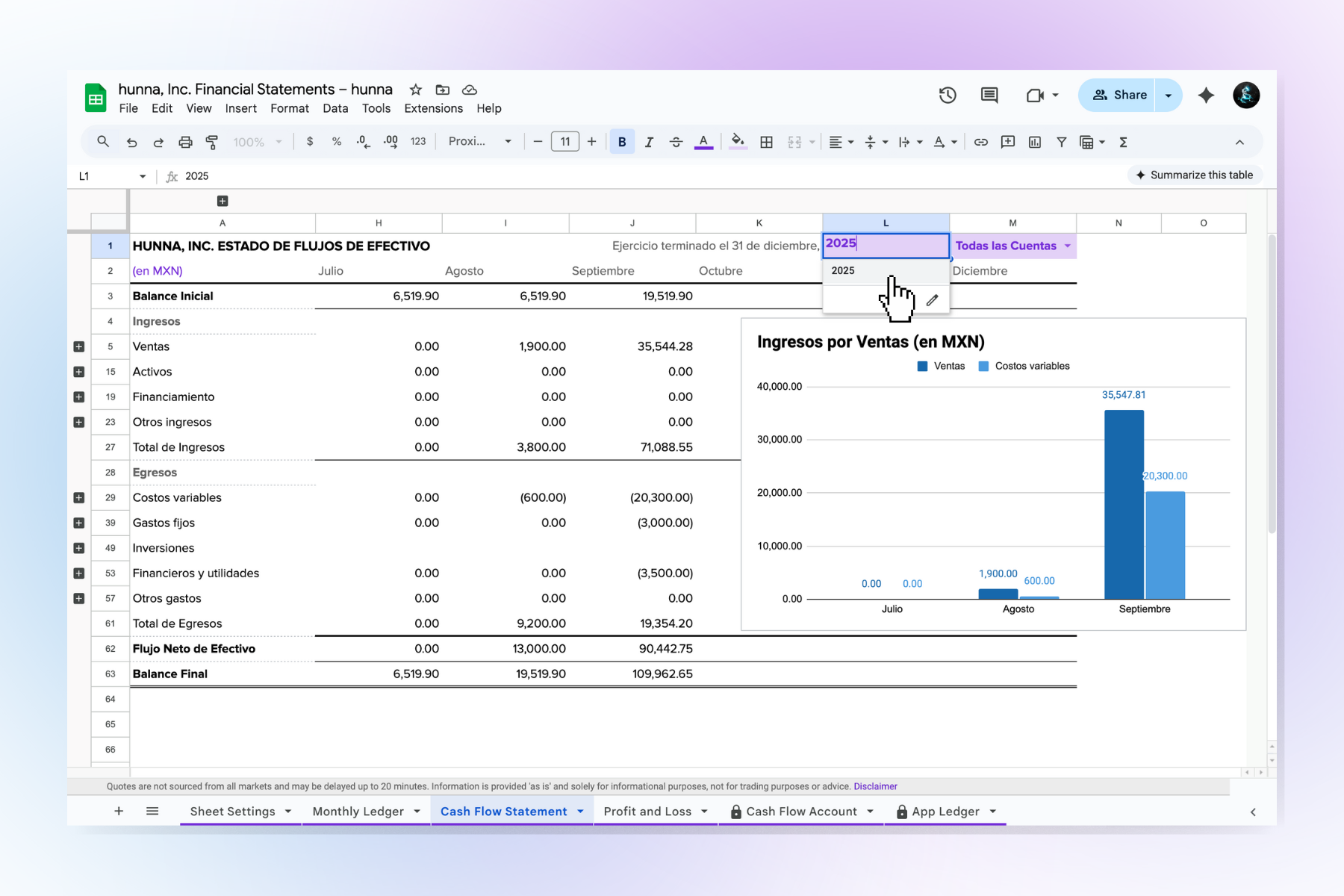Switch to the Profit and Loss tab
This screenshot has width=1344, height=896.
(x=647, y=812)
